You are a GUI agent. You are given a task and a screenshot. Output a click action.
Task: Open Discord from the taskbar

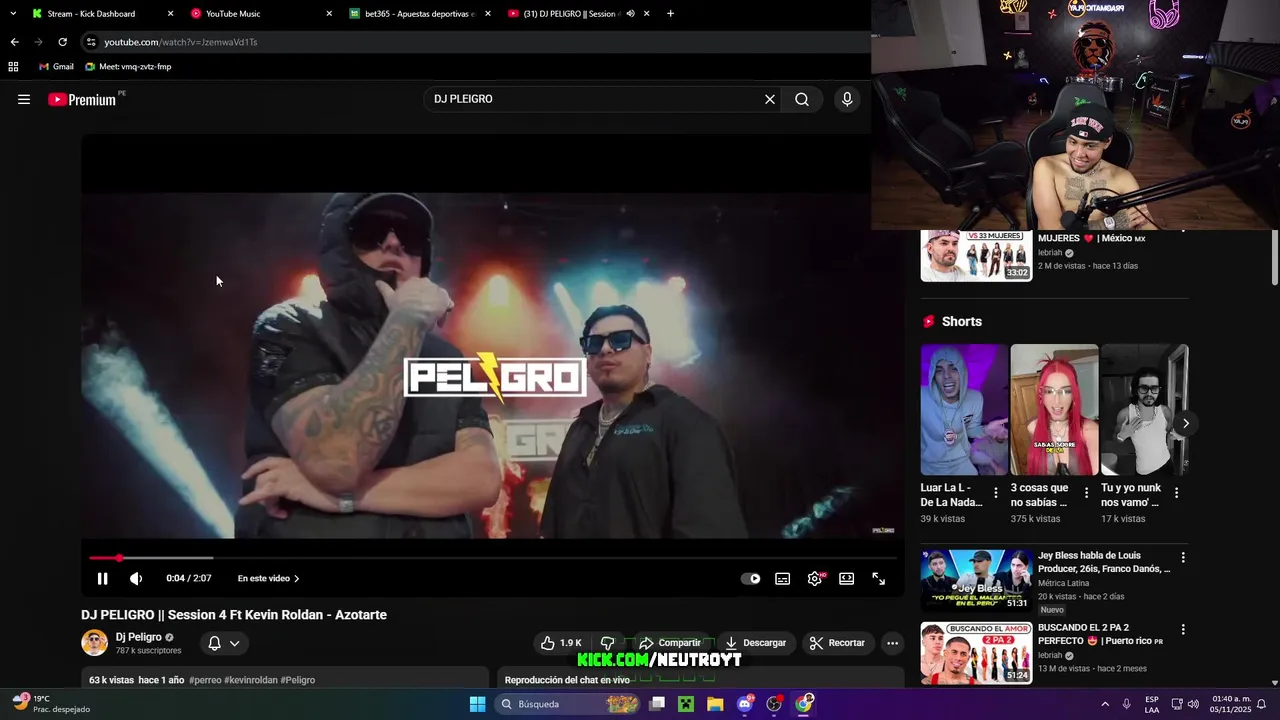pyautogui.click(x=745, y=704)
